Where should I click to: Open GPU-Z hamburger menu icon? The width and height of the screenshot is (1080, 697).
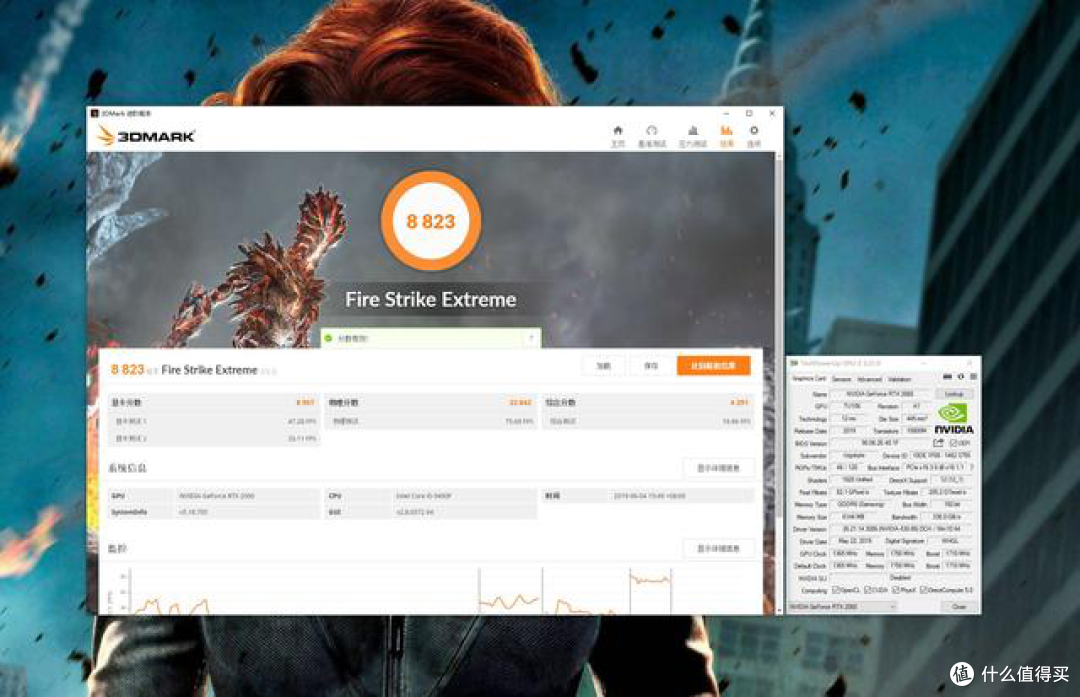pyautogui.click(x=973, y=377)
